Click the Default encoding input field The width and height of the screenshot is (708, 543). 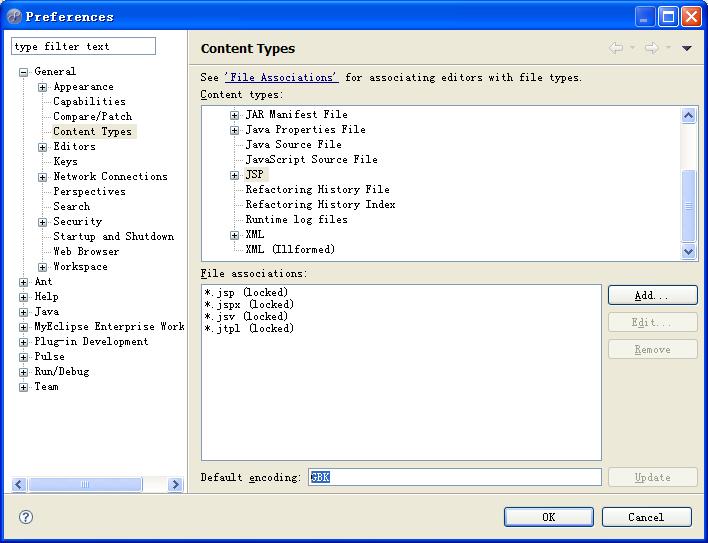point(455,477)
